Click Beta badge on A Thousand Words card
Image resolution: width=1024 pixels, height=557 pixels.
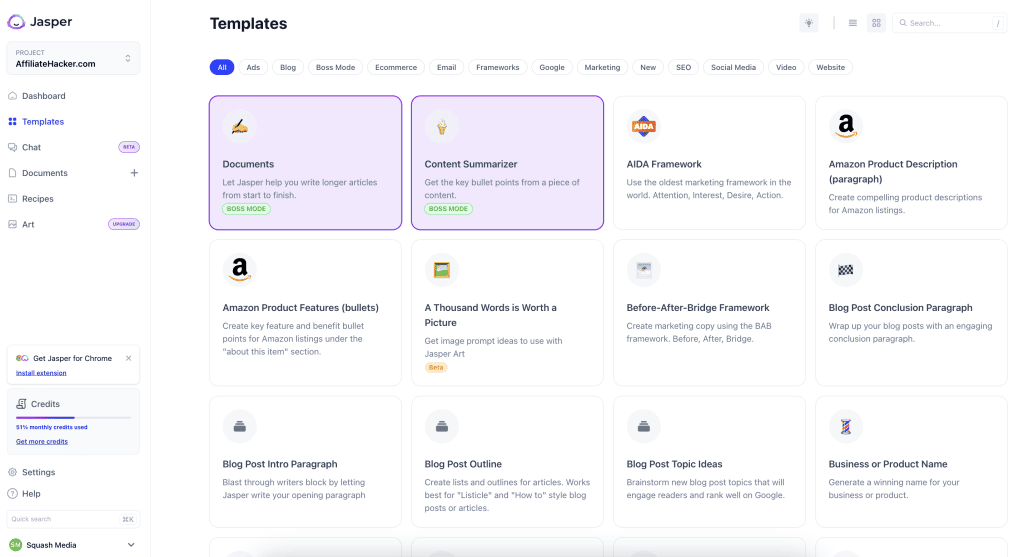(436, 368)
